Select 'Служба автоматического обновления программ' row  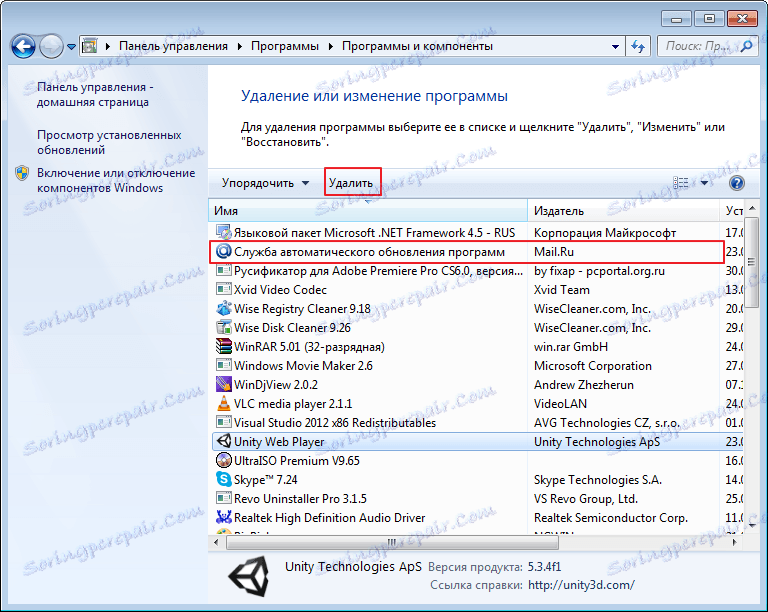467,252
